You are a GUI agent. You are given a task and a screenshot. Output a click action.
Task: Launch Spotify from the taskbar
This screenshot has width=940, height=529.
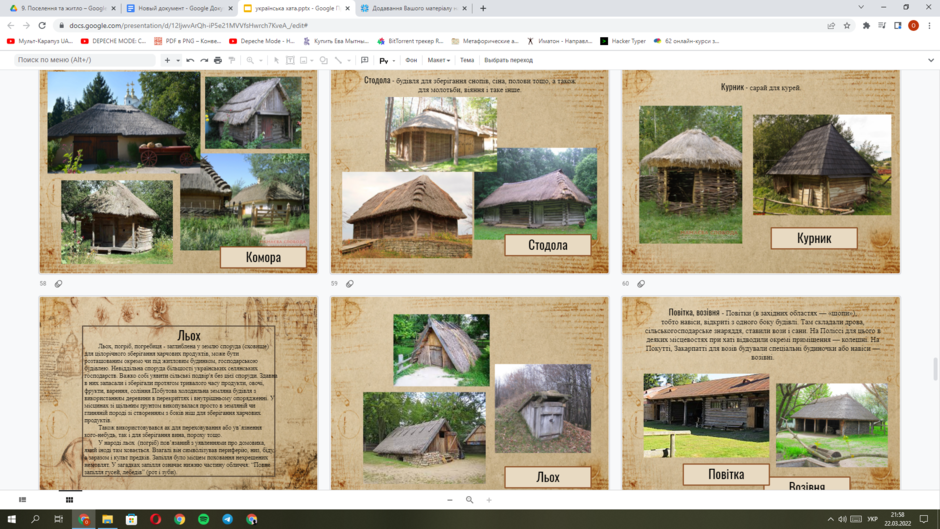point(204,519)
